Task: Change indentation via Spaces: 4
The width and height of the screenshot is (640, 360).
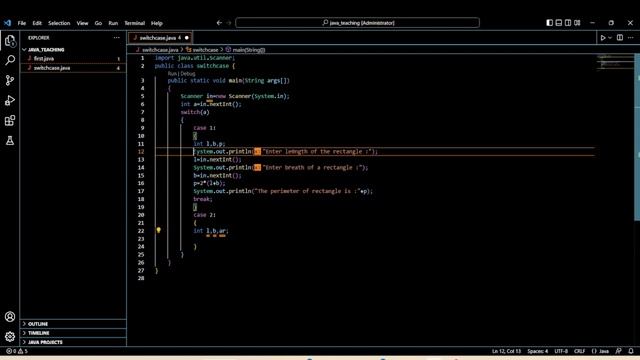Action: tap(538, 351)
